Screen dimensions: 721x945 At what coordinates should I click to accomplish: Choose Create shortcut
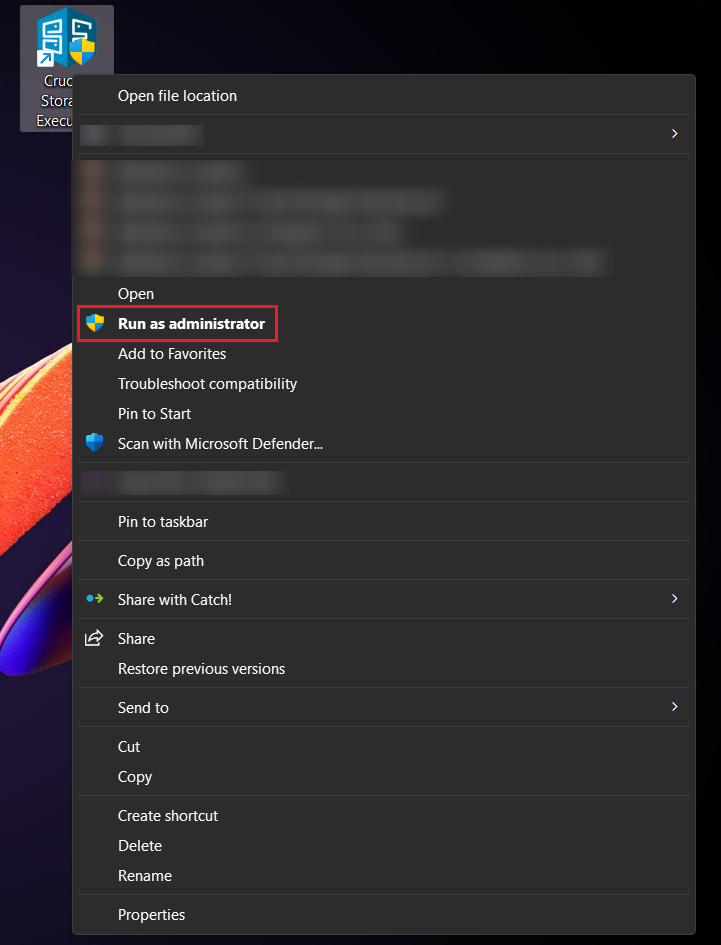coord(383,816)
